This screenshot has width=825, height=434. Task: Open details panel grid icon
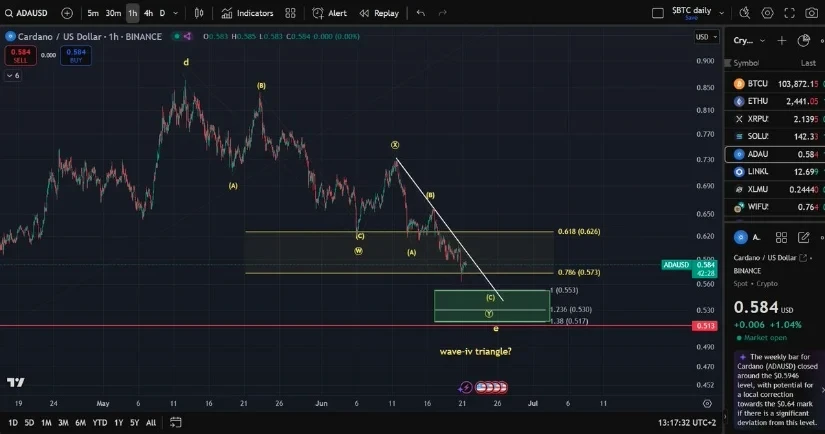[781, 238]
